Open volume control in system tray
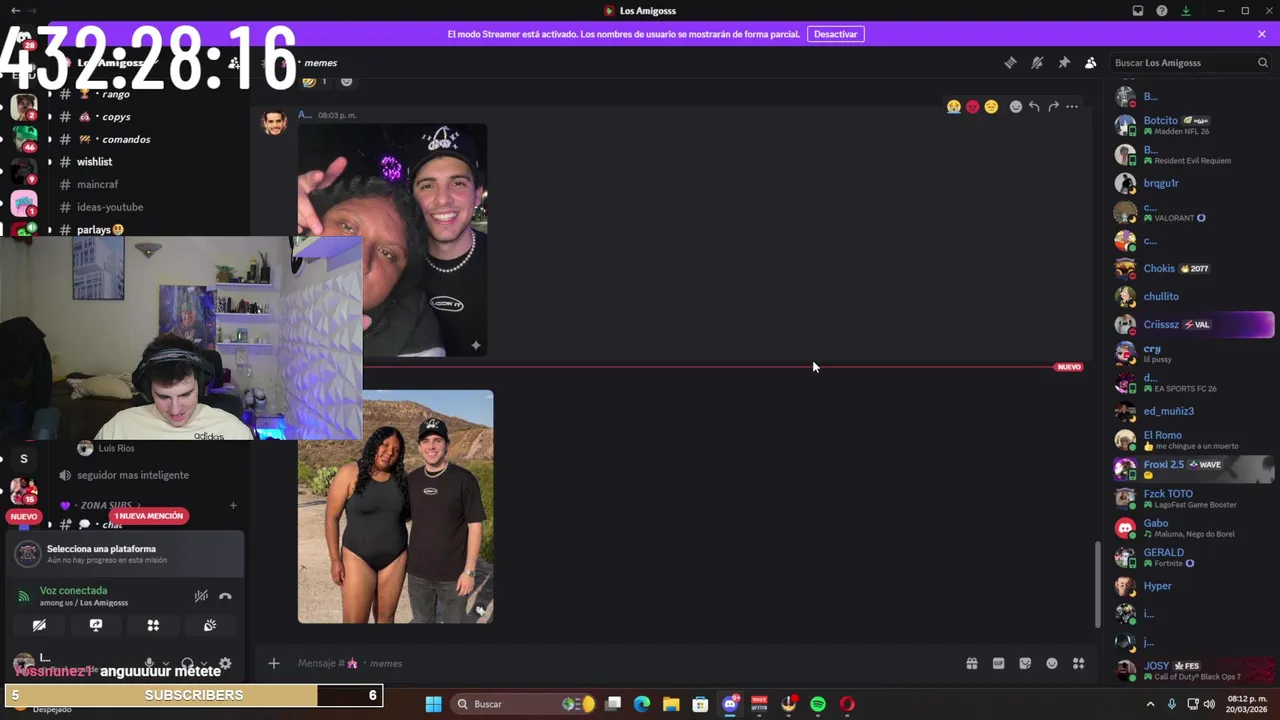 tap(1209, 704)
